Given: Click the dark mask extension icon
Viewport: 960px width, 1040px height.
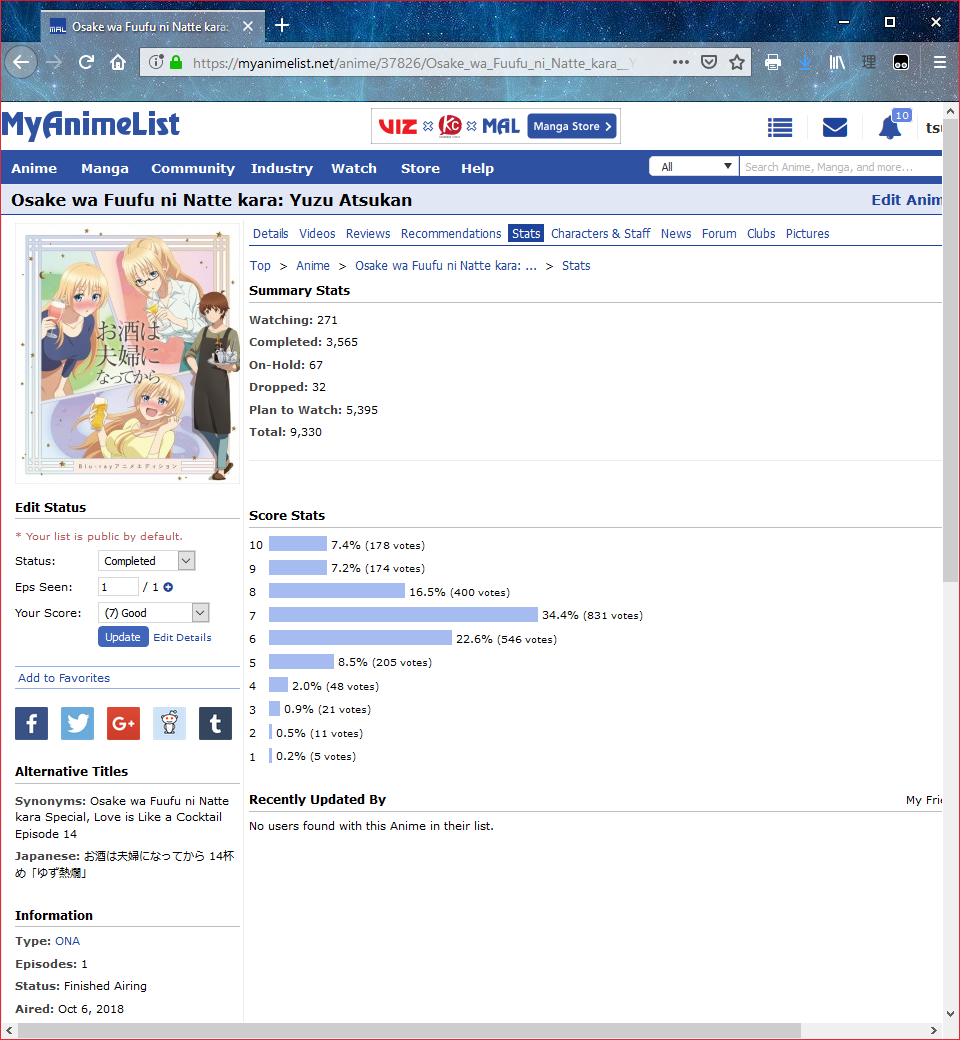Looking at the screenshot, I should pyautogui.click(x=901, y=62).
